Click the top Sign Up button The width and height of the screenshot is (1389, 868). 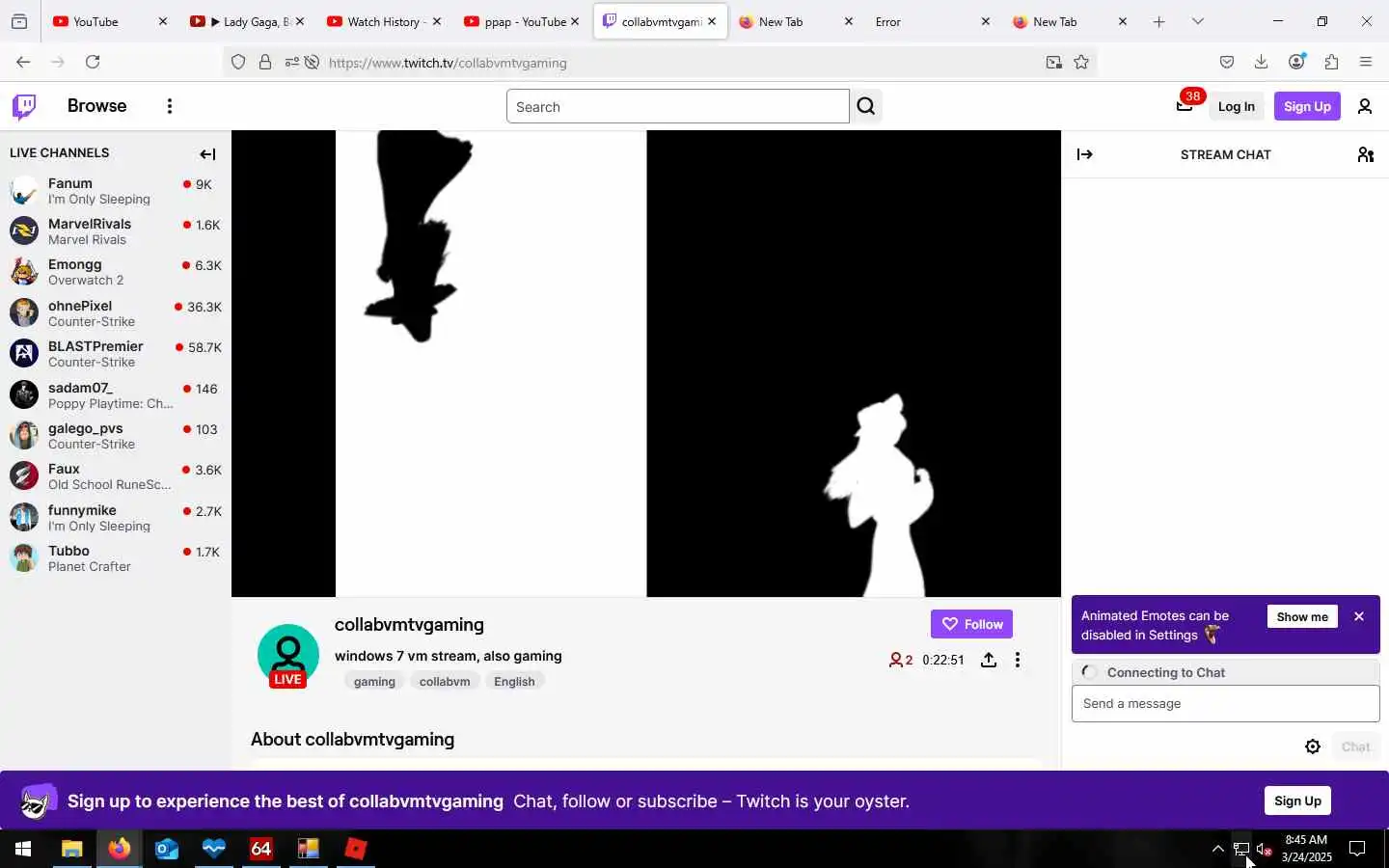1307,106
